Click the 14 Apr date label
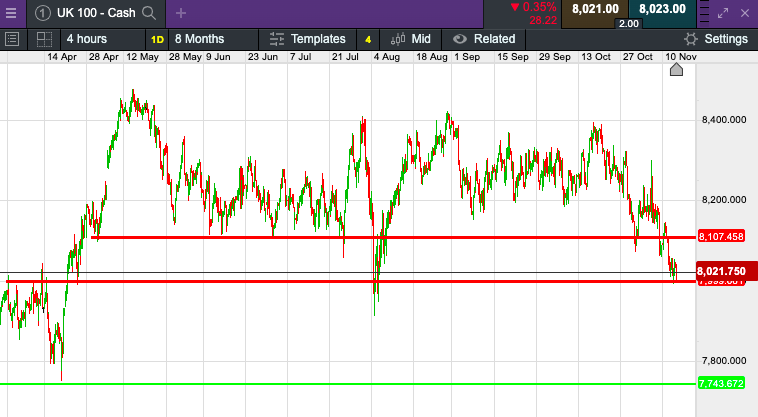 62,57
